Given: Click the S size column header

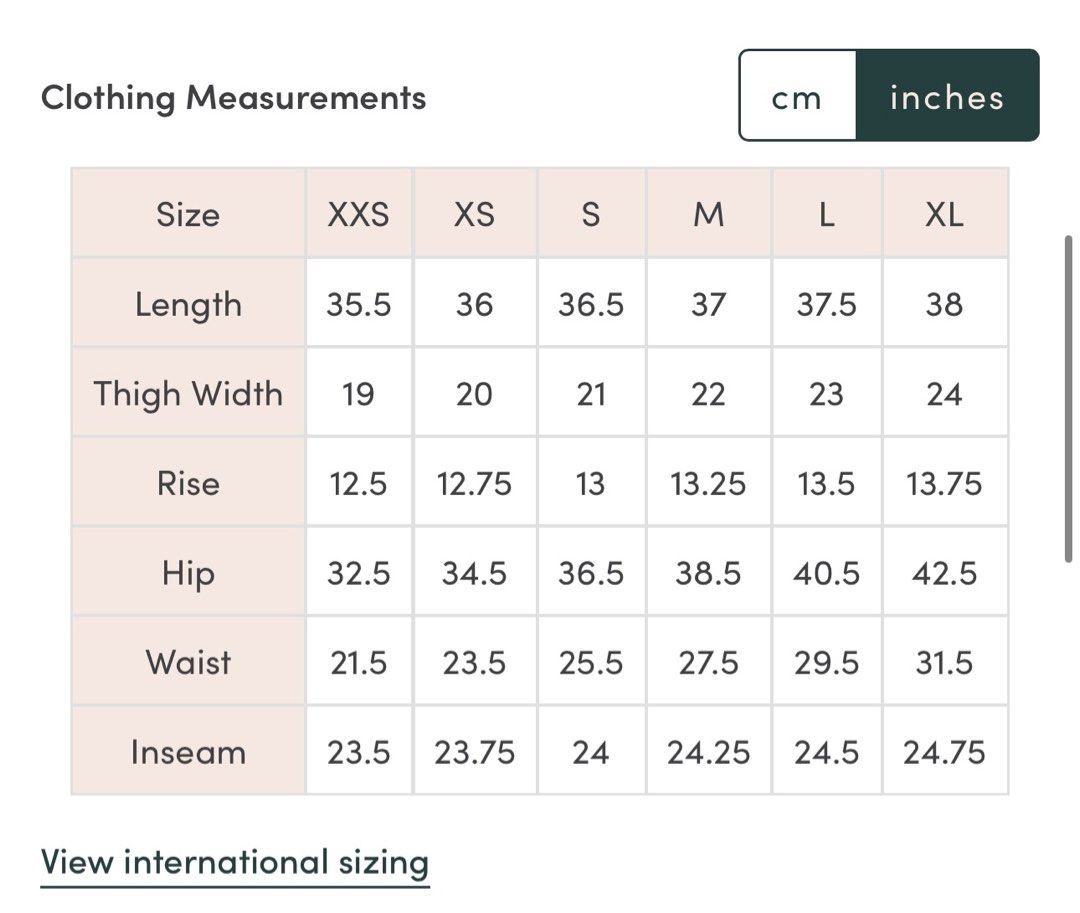Looking at the screenshot, I should 591,214.
